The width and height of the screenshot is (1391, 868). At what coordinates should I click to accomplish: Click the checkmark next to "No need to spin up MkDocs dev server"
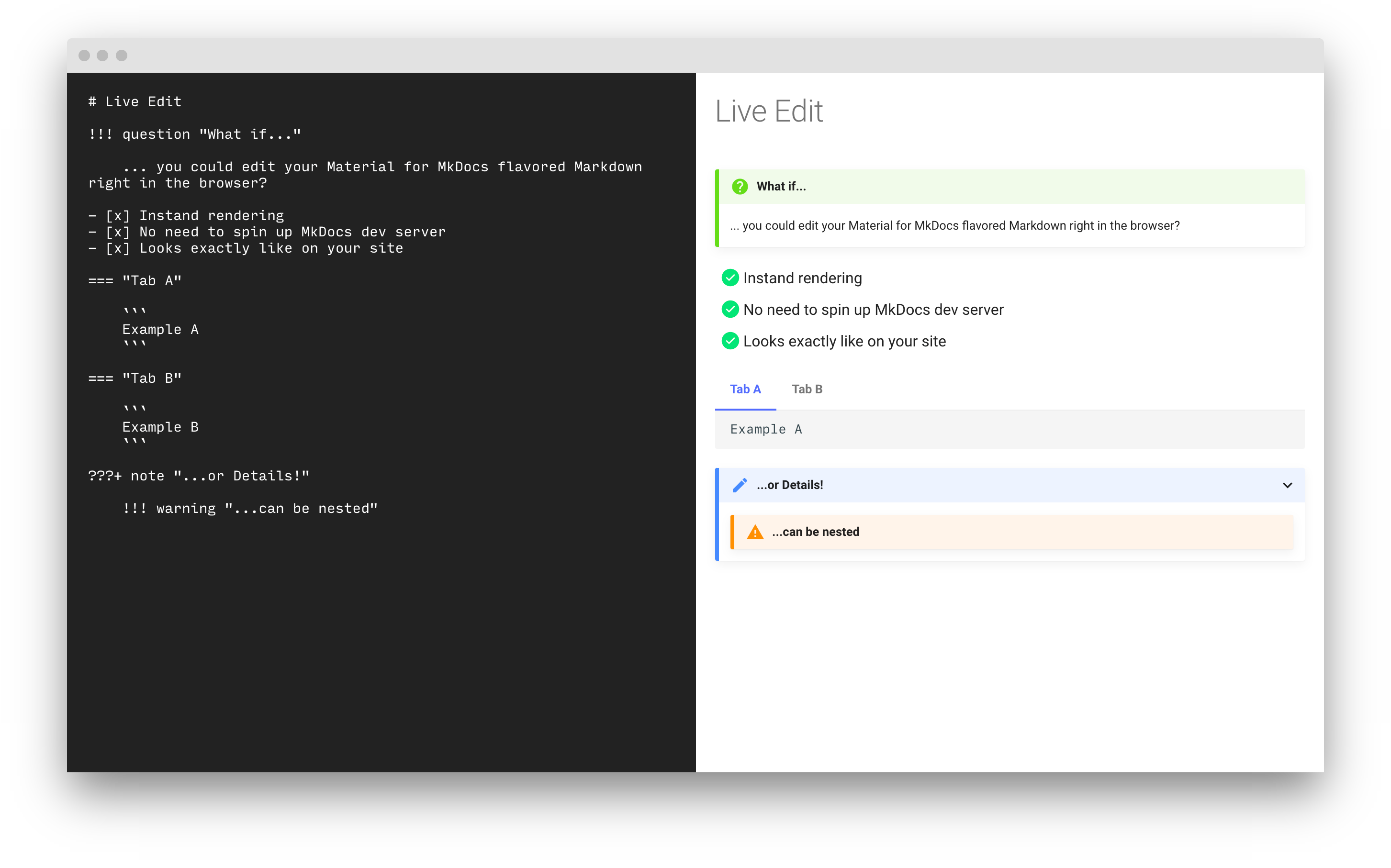tap(730, 309)
